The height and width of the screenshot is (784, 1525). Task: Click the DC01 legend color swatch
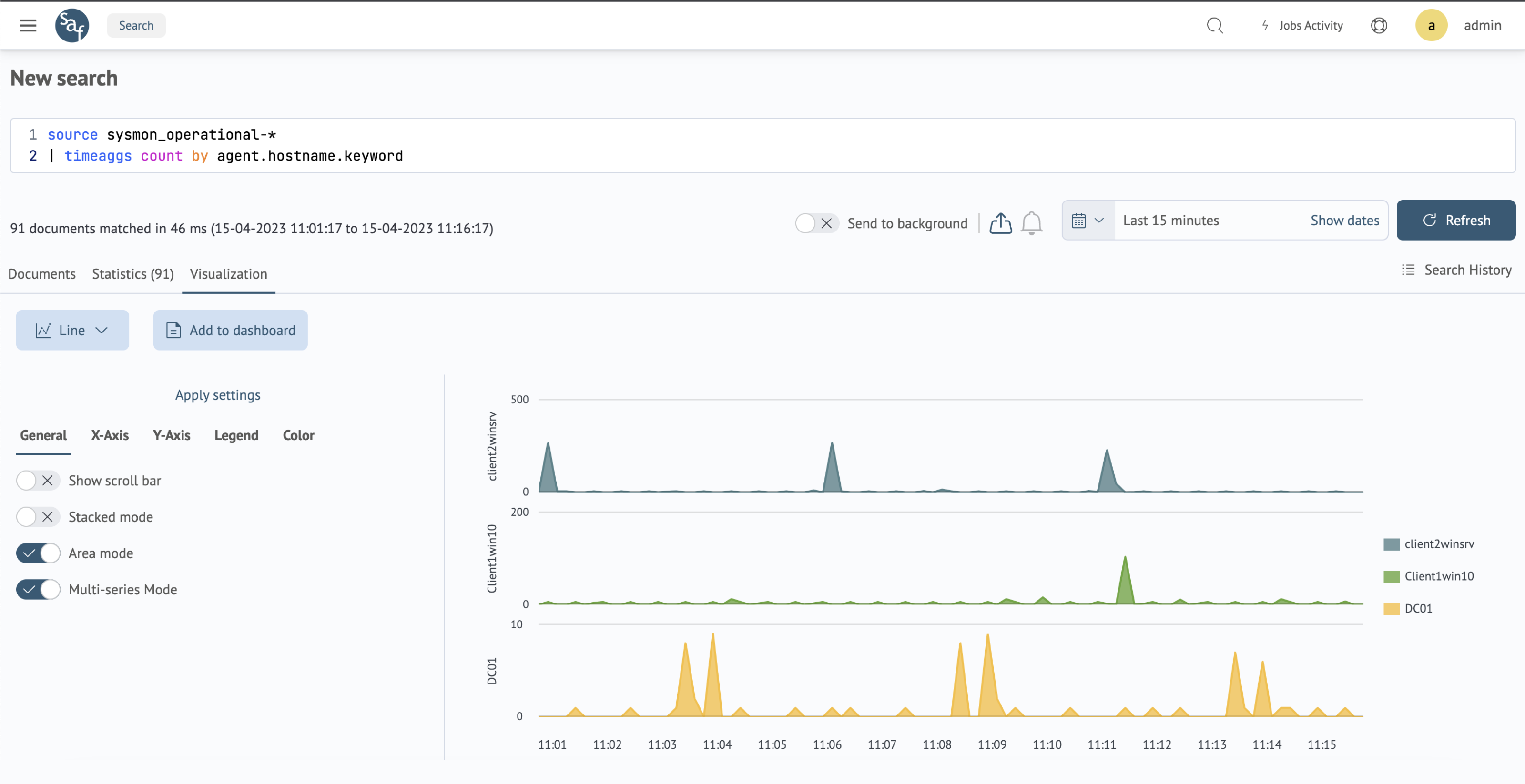click(1391, 608)
